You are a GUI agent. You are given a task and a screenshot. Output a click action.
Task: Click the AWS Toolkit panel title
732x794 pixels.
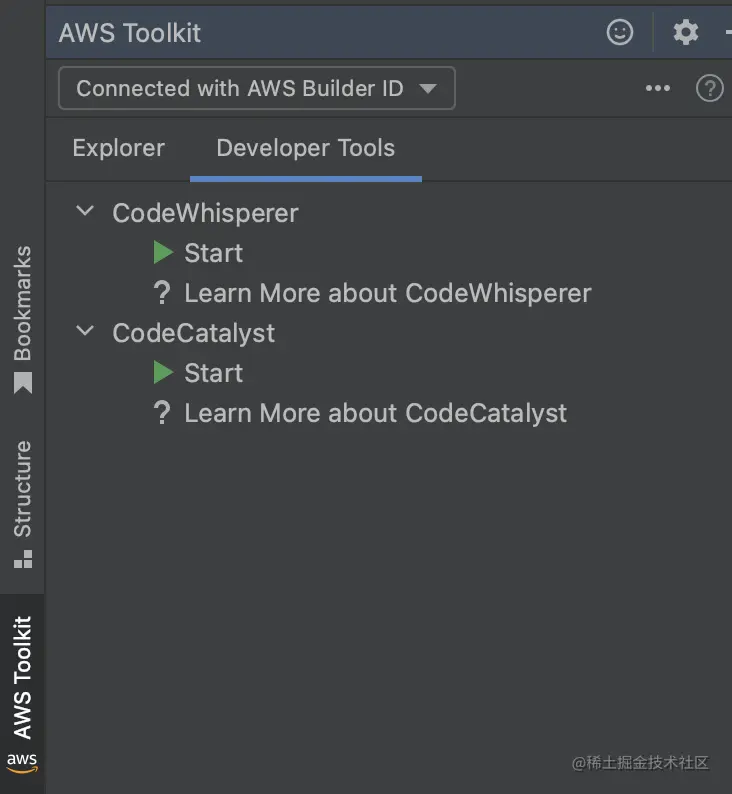[x=130, y=33]
